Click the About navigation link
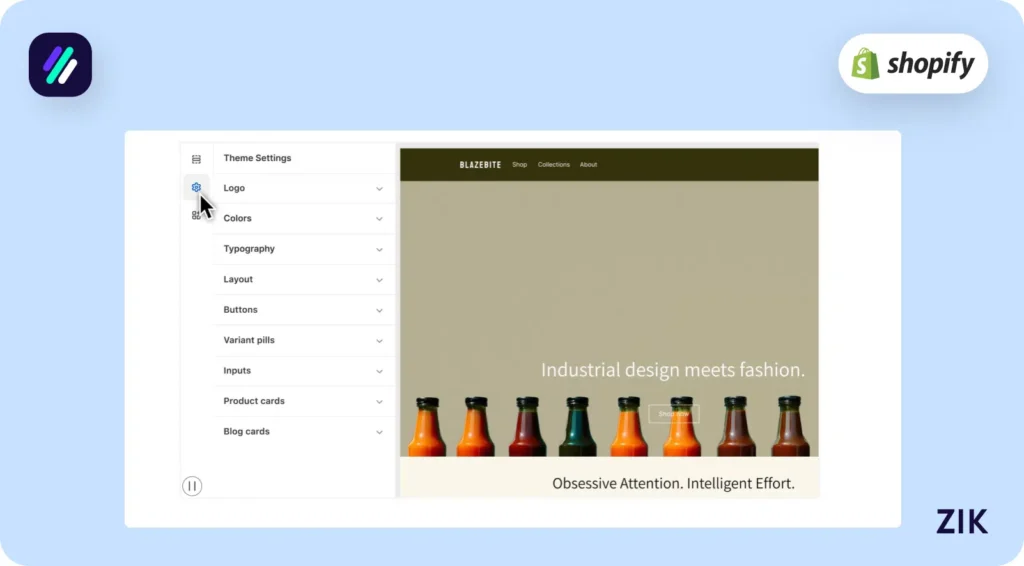Image resolution: width=1024 pixels, height=566 pixels. 588,165
